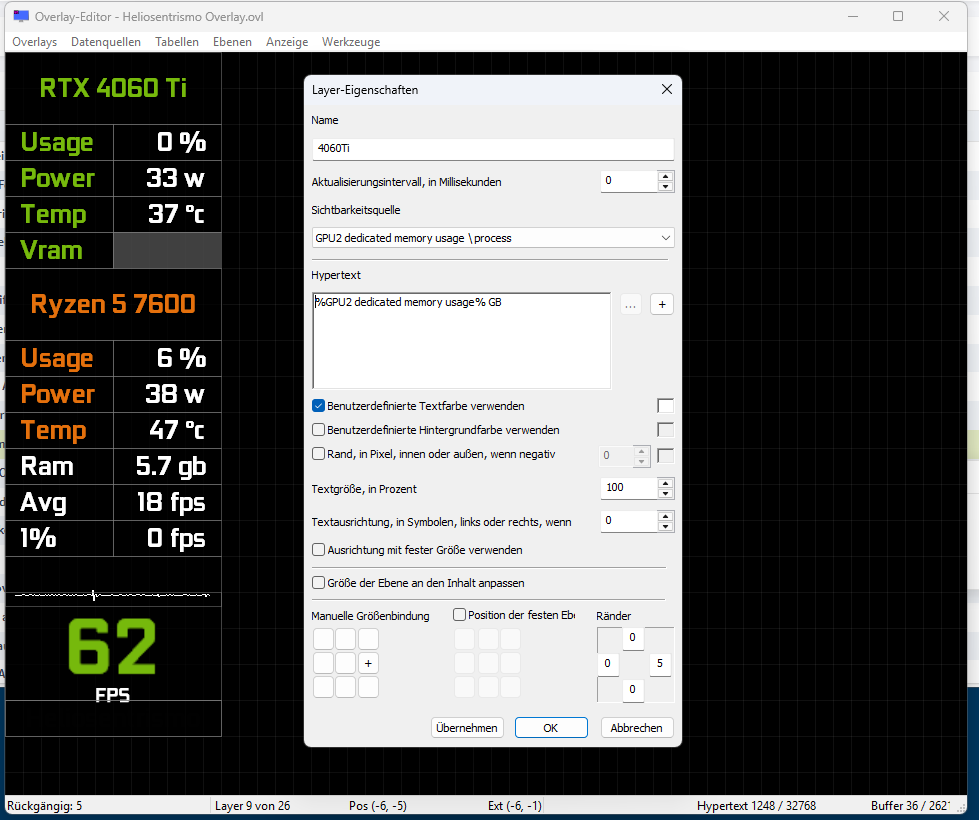Increase Aktualisierungsintervall value with up arrow
979x820 pixels.
666,177
